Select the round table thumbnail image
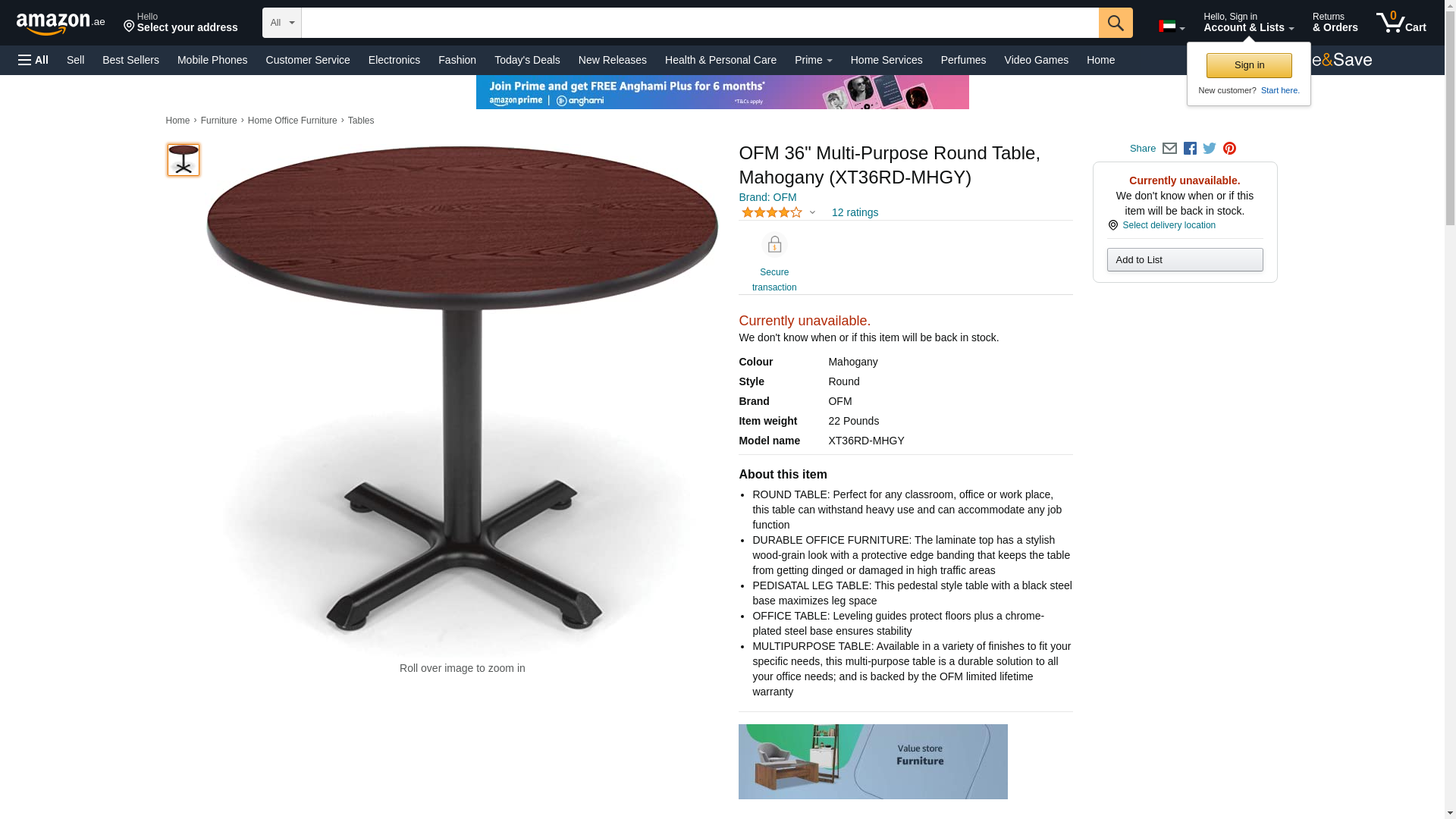Image resolution: width=1456 pixels, height=819 pixels. click(x=184, y=160)
